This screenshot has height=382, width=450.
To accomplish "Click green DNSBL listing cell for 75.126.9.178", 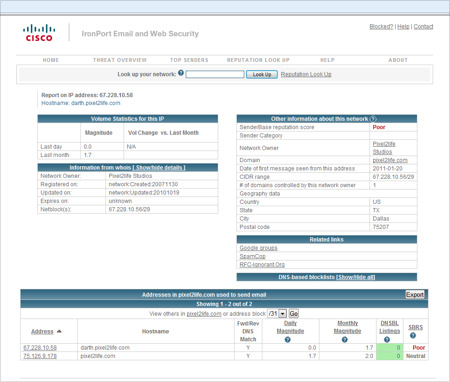I will pyautogui.click(x=390, y=356).
